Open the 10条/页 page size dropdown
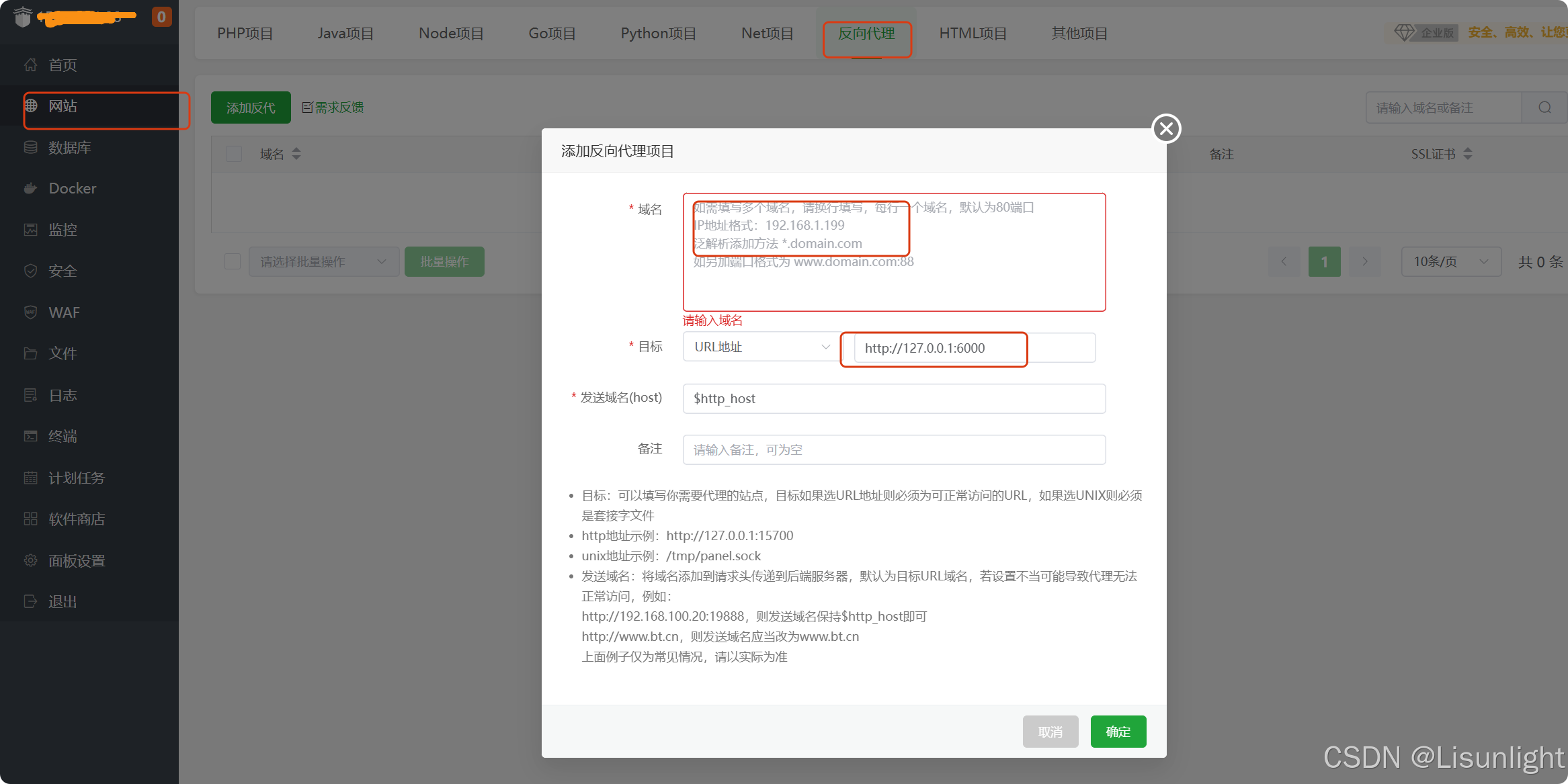The image size is (1568, 784). tap(1450, 261)
